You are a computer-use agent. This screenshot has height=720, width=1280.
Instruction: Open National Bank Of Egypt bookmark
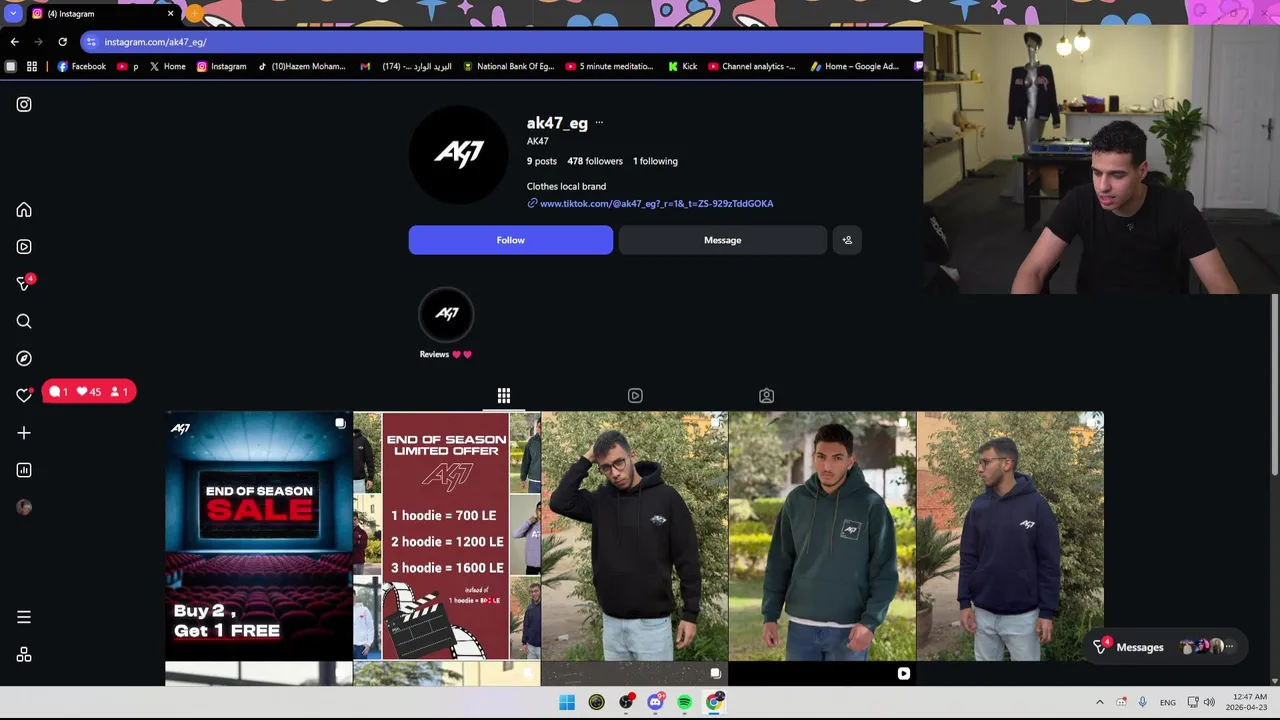[x=508, y=67]
